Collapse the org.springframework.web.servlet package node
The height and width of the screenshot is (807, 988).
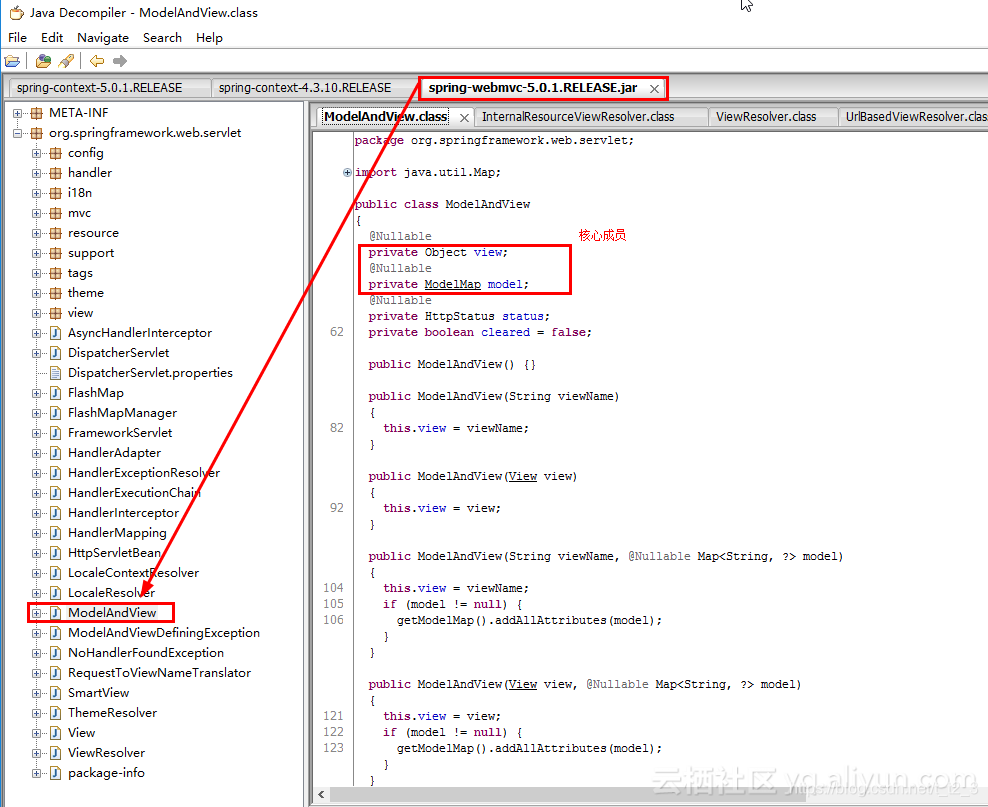coord(18,134)
